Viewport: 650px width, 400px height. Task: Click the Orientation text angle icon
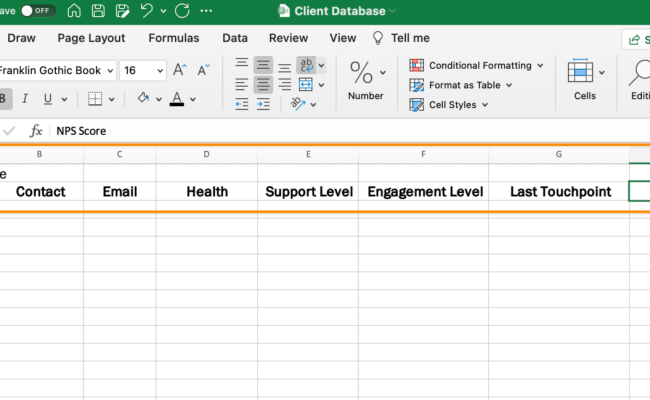(298, 104)
